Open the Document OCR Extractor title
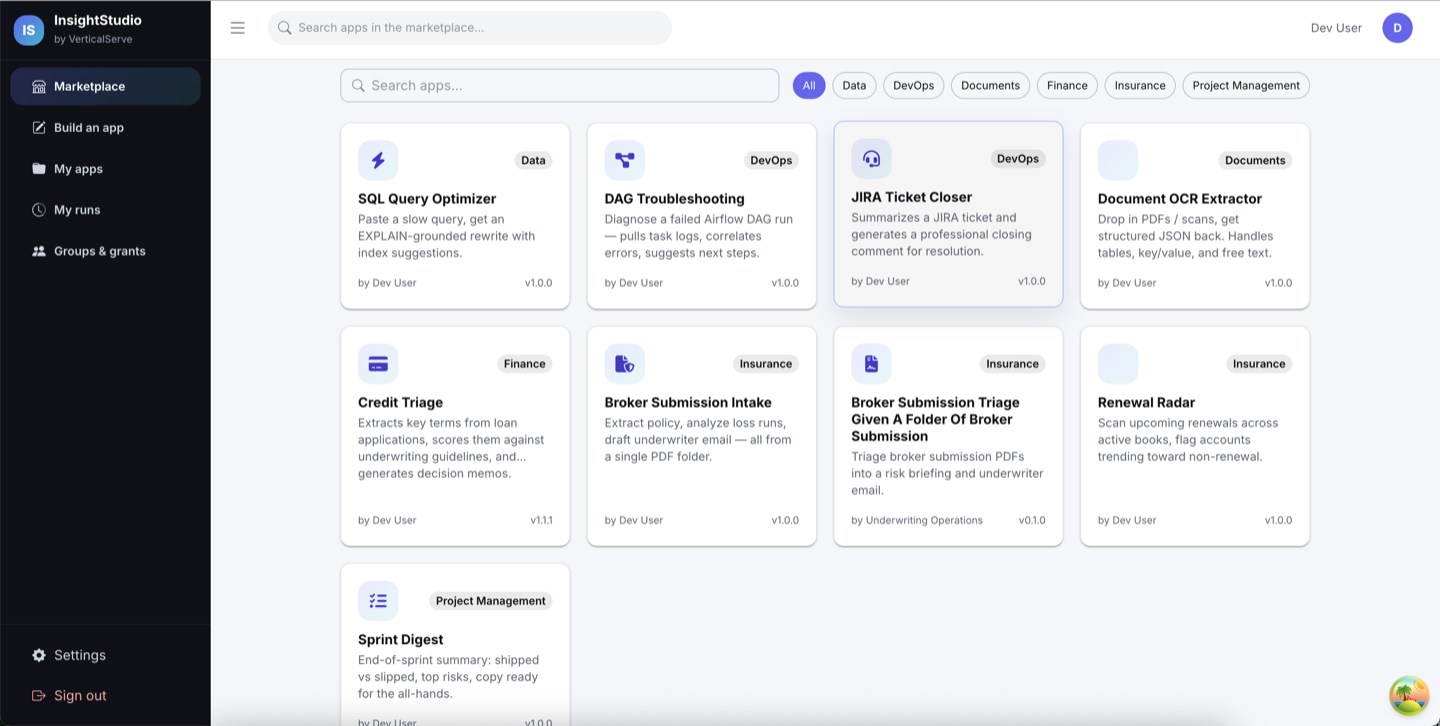The height and width of the screenshot is (726, 1440). pos(1180,199)
